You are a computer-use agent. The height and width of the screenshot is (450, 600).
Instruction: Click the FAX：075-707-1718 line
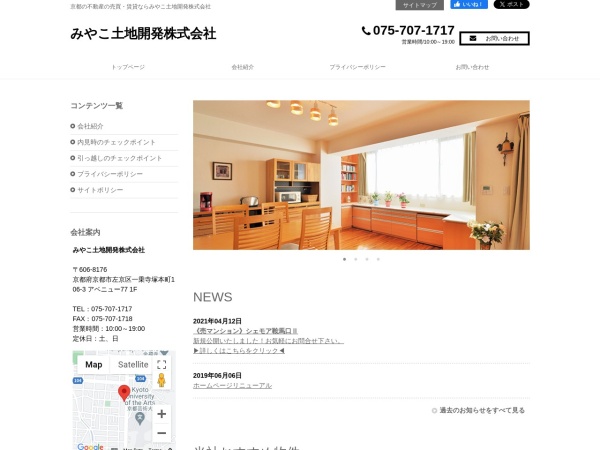102,319
